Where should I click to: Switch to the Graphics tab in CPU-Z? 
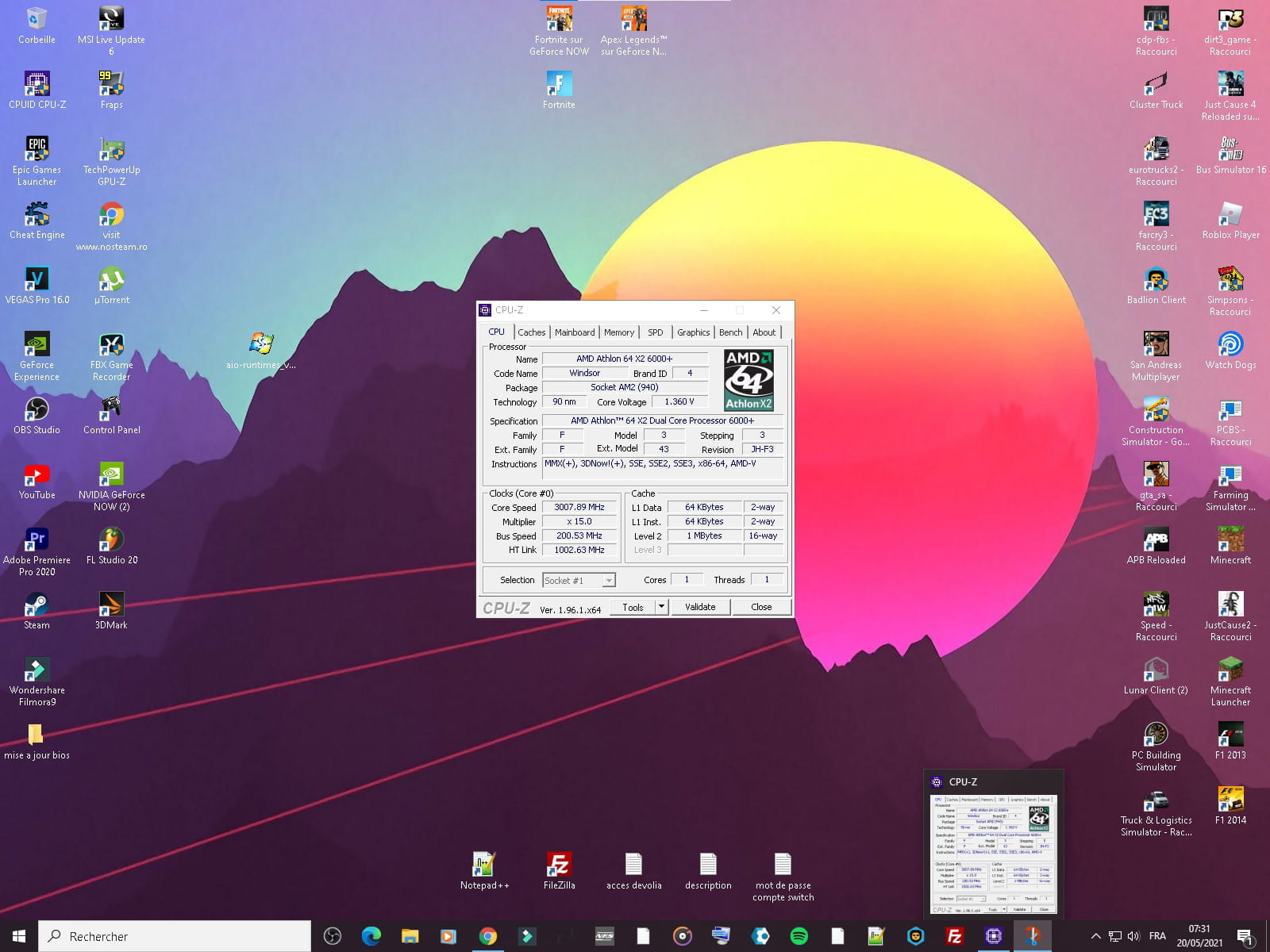(x=693, y=332)
